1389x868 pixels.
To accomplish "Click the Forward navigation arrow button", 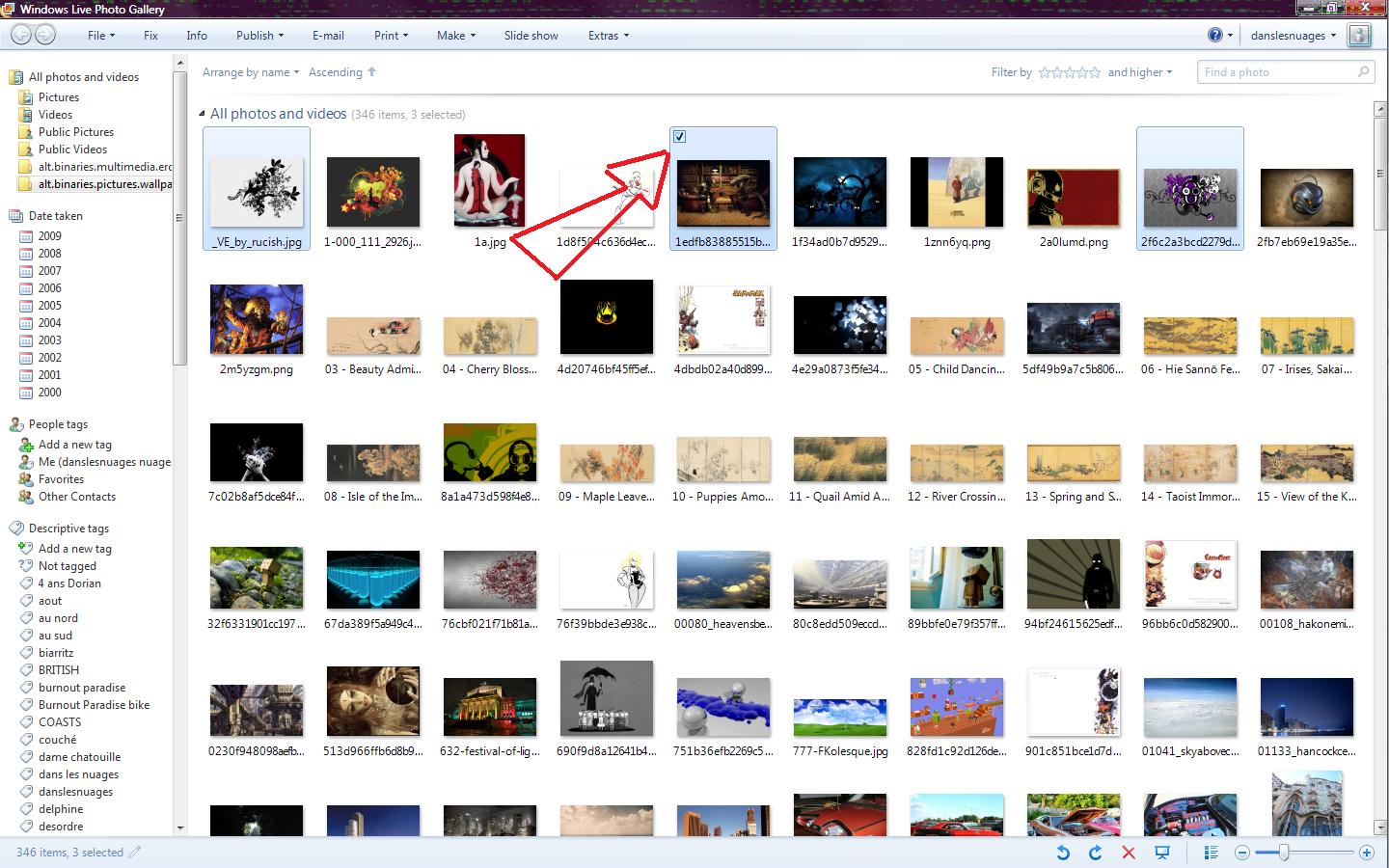I will point(45,36).
